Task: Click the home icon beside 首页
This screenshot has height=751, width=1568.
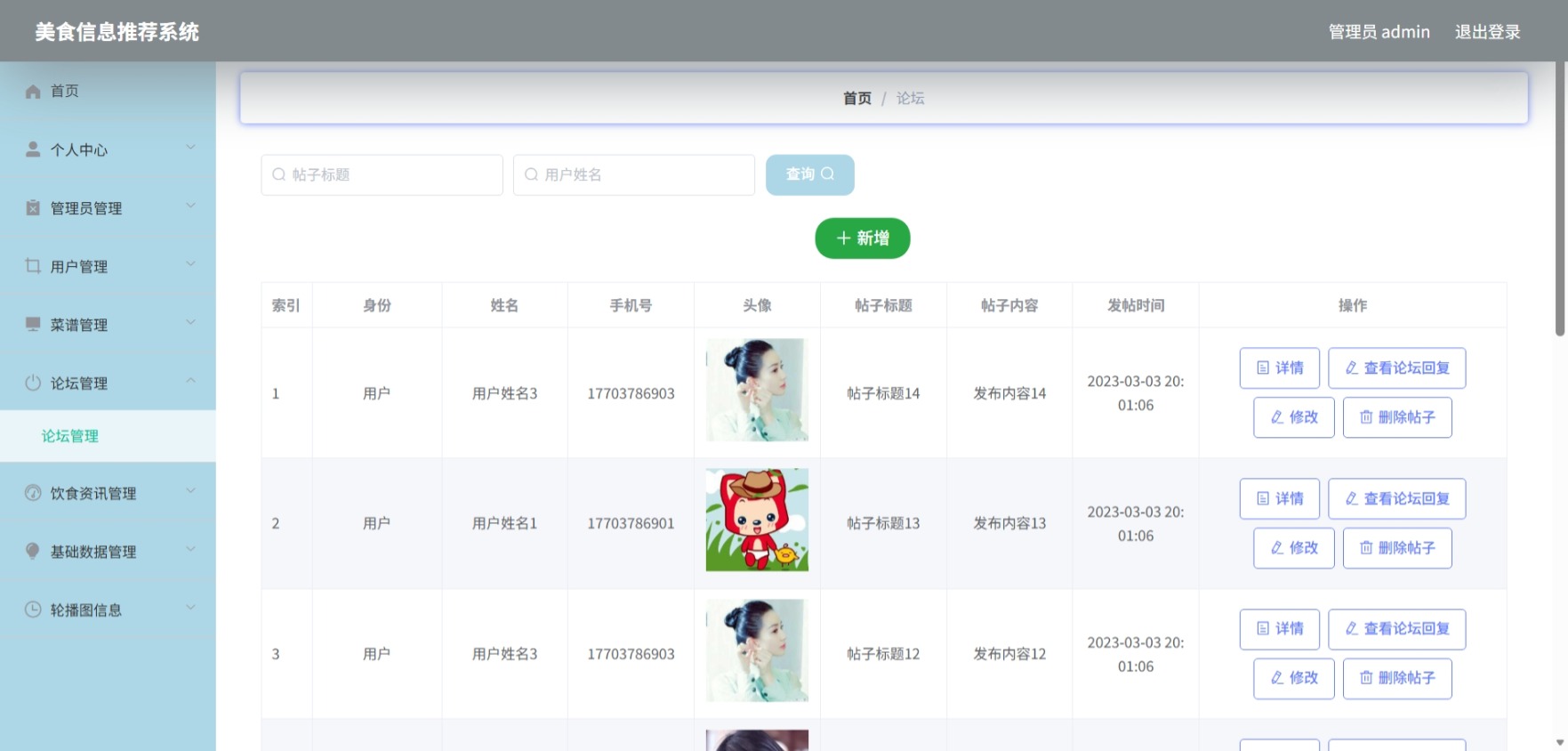Action: click(33, 92)
